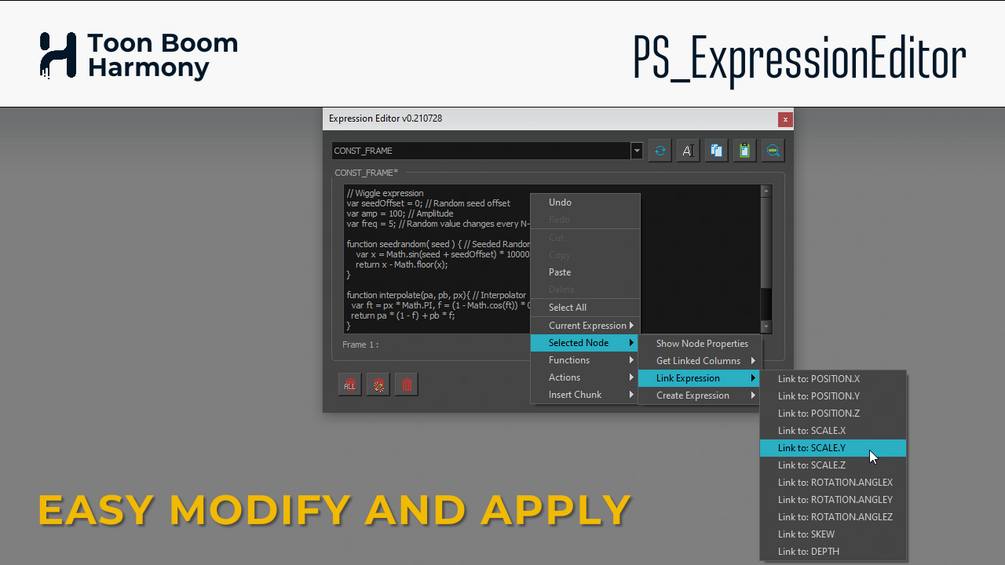This screenshot has width=1005, height=565.
Task: Open the CONST_FRAME expression dropdown arrow
Action: [636, 151]
